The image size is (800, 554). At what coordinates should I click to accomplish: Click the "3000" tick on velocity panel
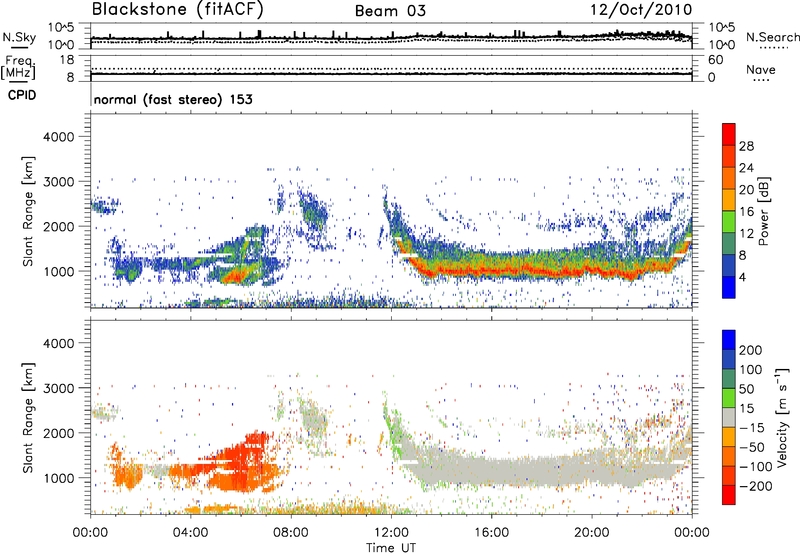coord(58,388)
